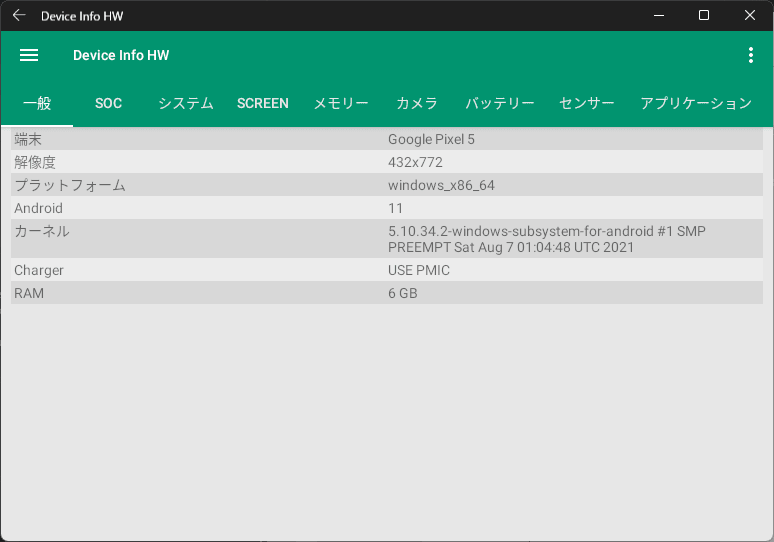Switch to the SOC tab

pos(108,103)
